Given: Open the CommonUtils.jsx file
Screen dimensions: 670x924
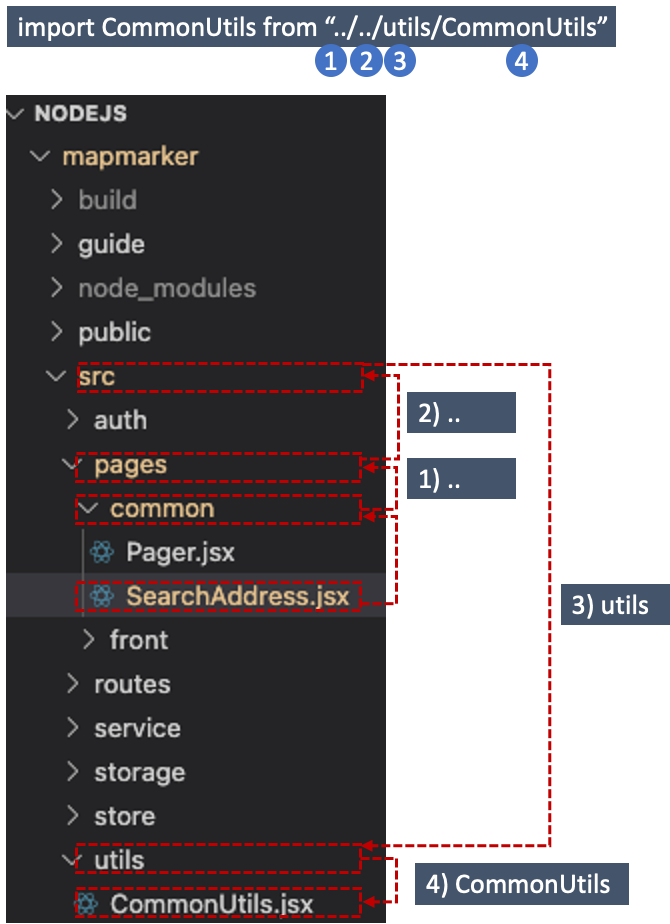Looking at the screenshot, I should tap(212, 904).
